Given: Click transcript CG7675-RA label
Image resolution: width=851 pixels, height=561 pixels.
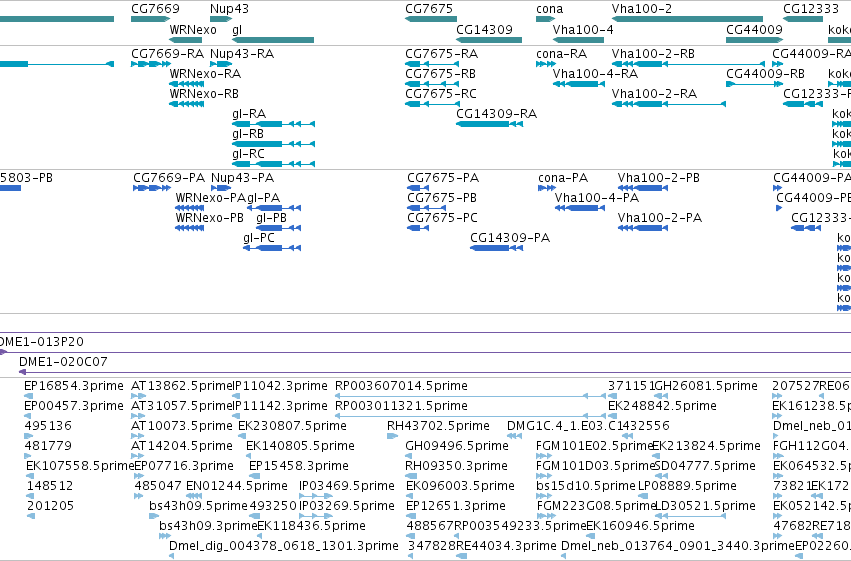Looking at the screenshot, I should click(442, 54).
